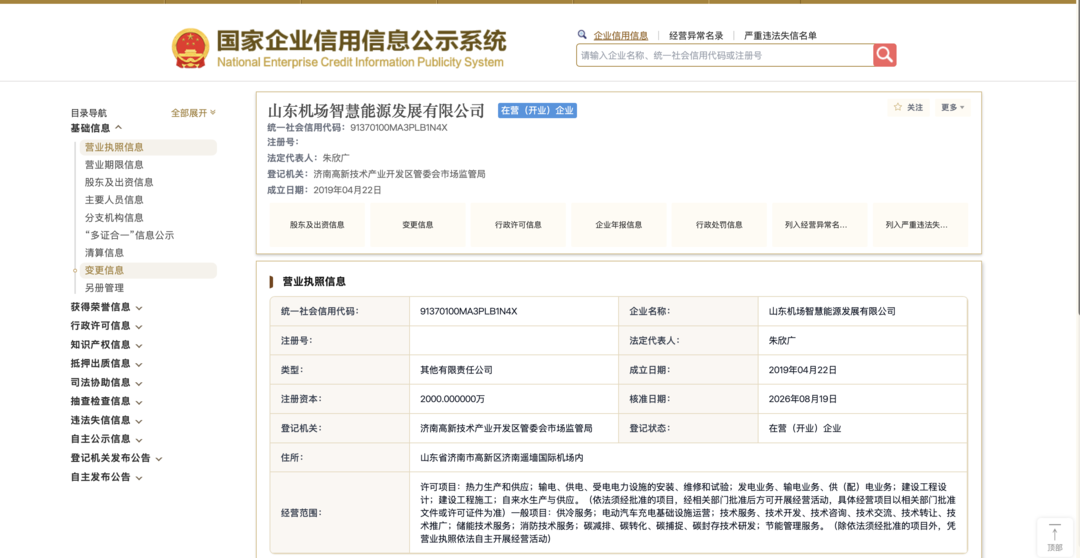Expand 登记机关发布公告 section
Image resolution: width=1080 pixels, height=558 pixels.
[116, 458]
